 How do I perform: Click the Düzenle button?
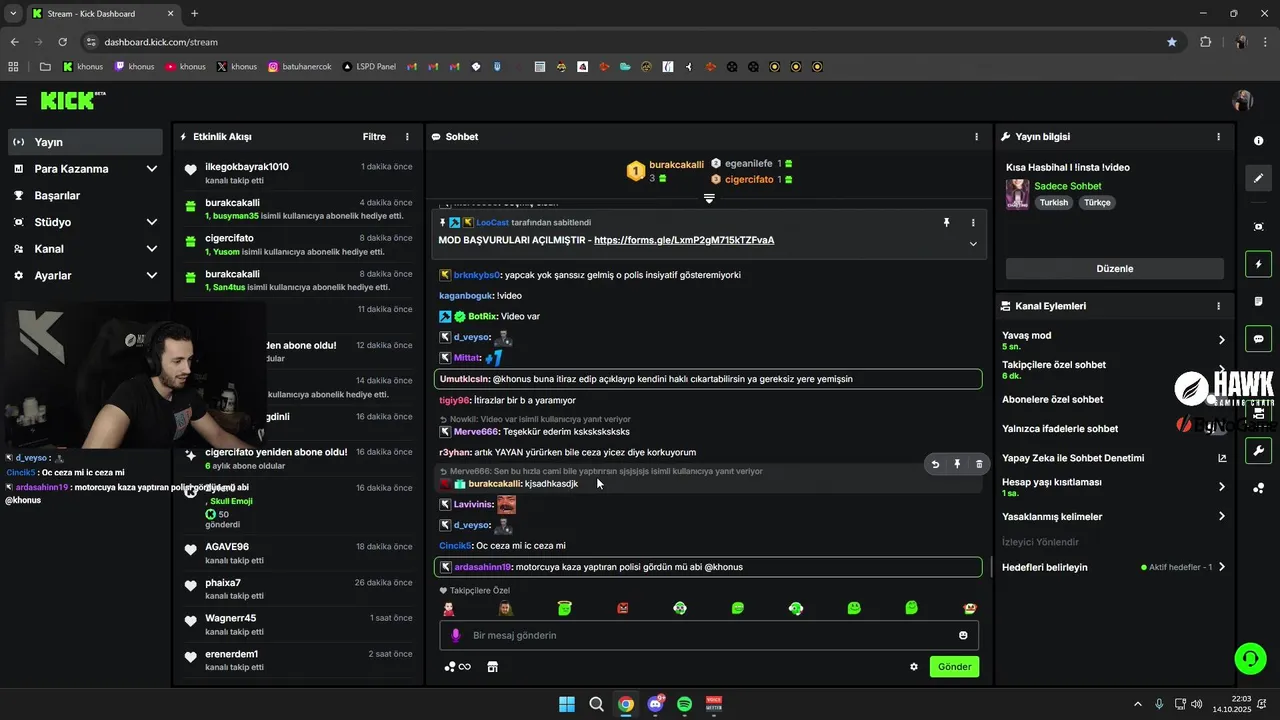point(1114,269)
